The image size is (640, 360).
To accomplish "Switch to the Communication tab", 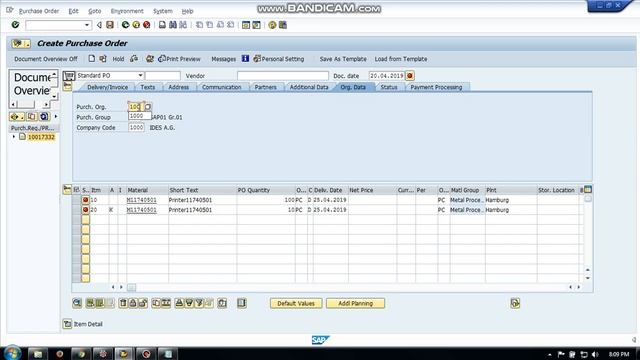I will pos(222,87).
